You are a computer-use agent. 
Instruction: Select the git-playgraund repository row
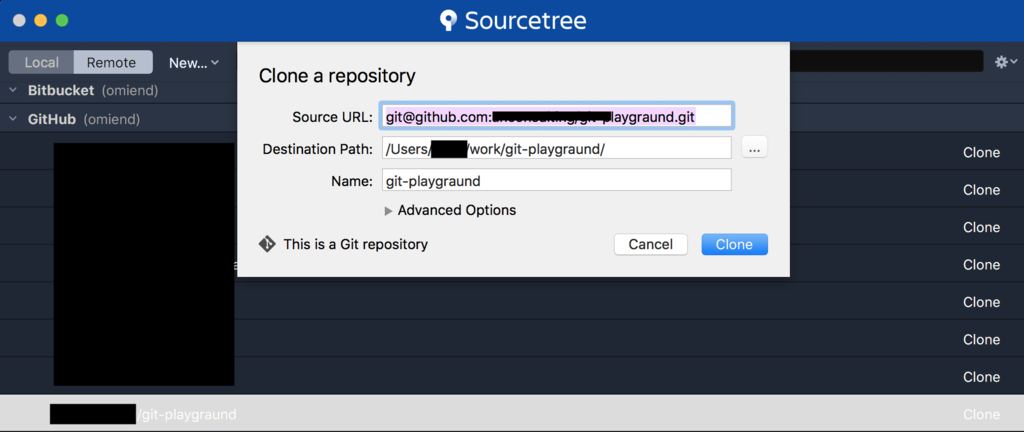[512, 414]
